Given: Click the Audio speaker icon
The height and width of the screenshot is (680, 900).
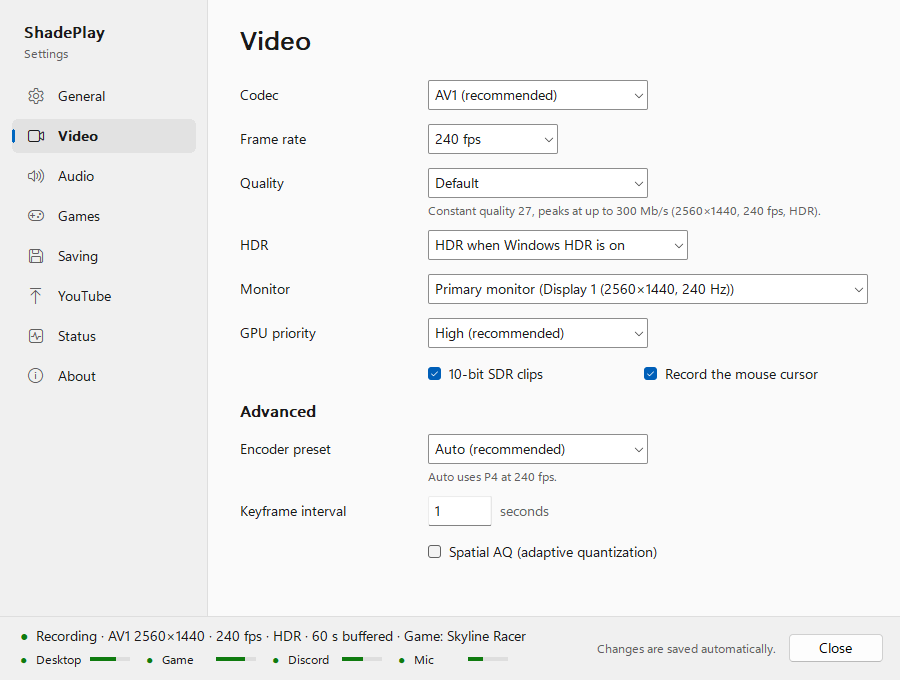Looking at the screenshot, I should click(x=36, y=176).
